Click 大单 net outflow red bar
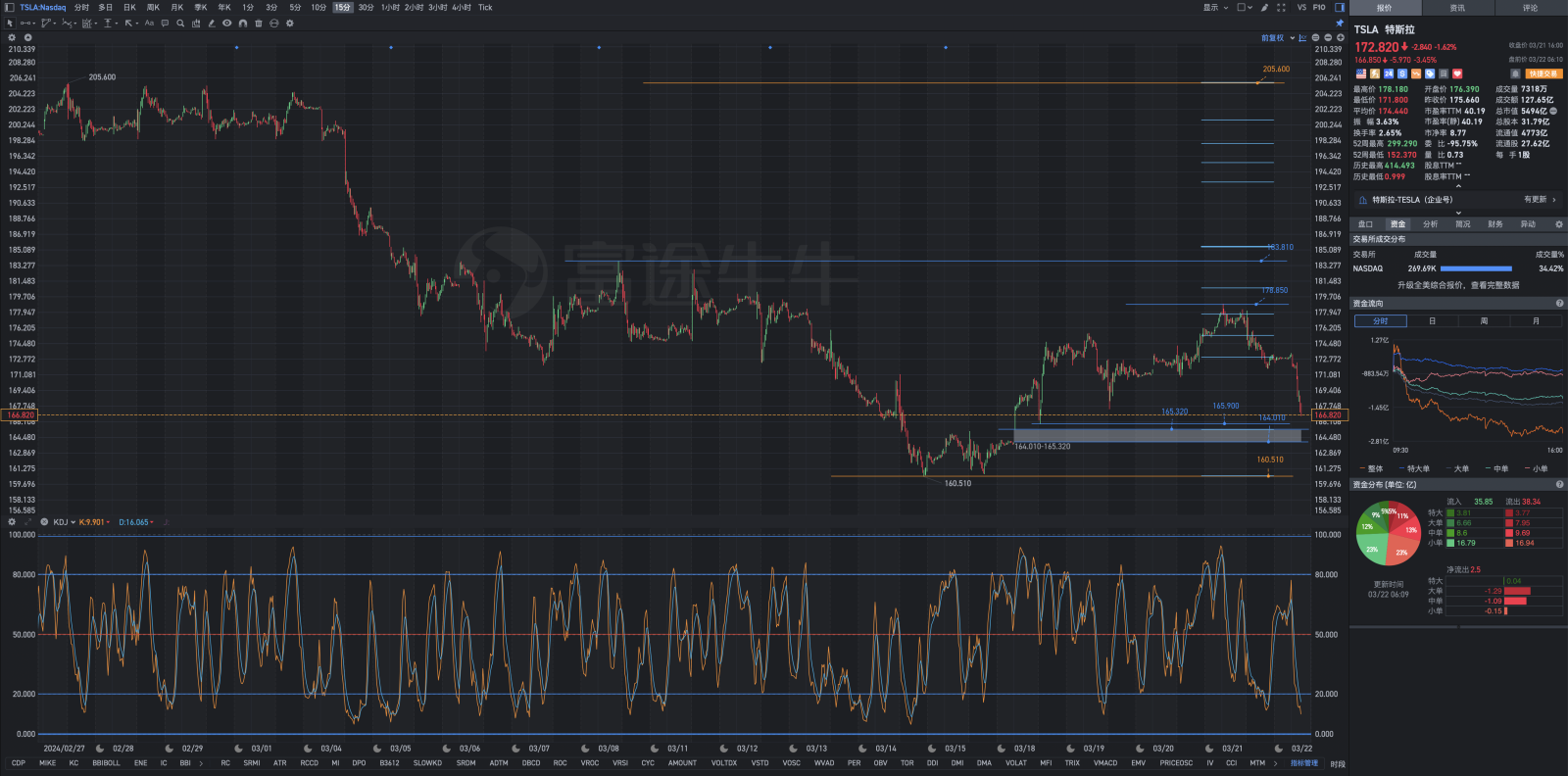The width and height of the screenshot is (1568, 776). tap(1517, 591)
